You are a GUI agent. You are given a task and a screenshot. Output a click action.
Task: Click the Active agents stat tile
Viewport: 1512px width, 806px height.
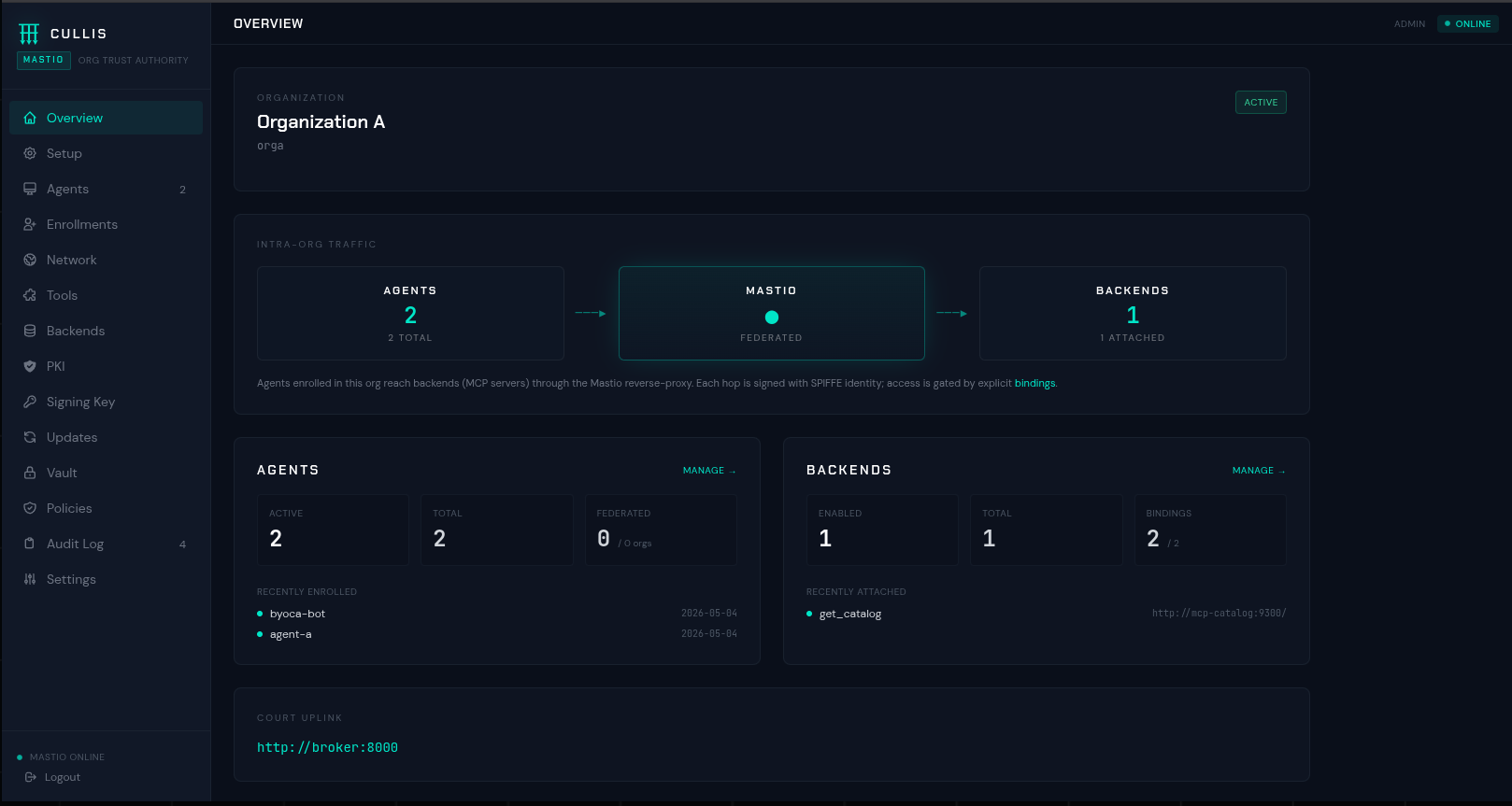click(334, 530)
